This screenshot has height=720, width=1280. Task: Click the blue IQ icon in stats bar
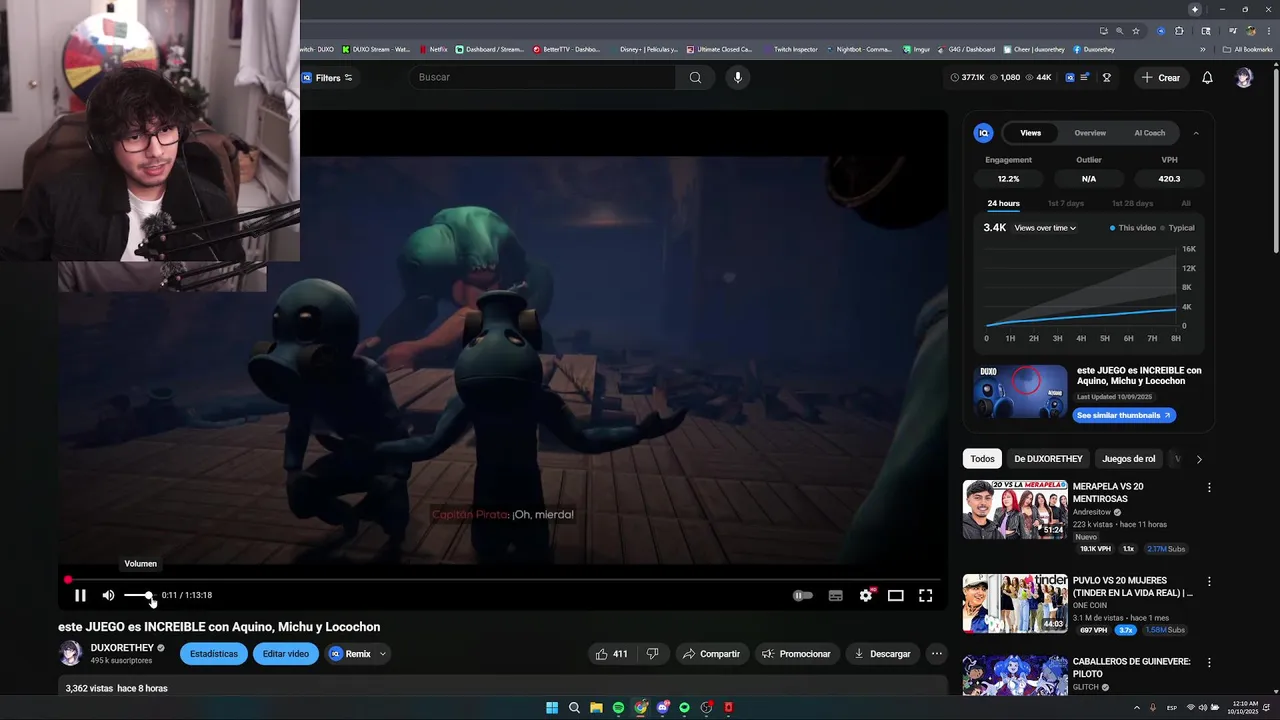click(1070, 77)
